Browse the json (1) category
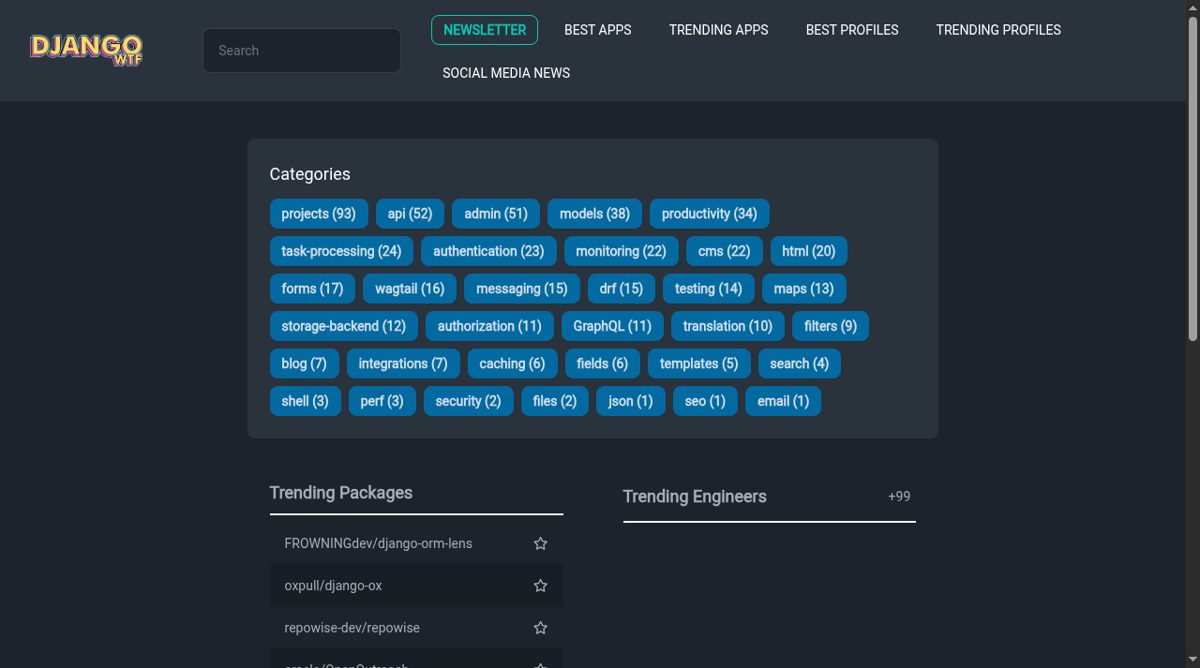This screenshot has width=1200, height=668. point(631,401)
